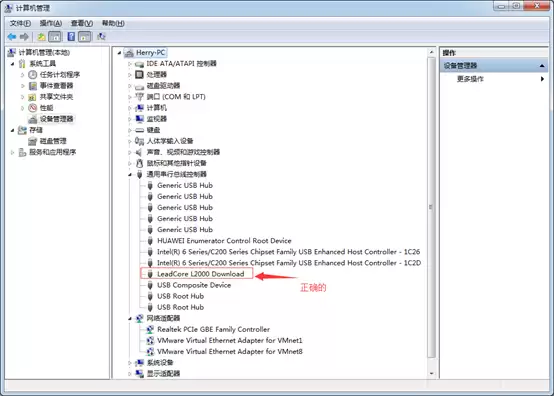This screenshot has width=554, height=396.
Task: Click the up one level folder icon
Action: coord(42,37)
